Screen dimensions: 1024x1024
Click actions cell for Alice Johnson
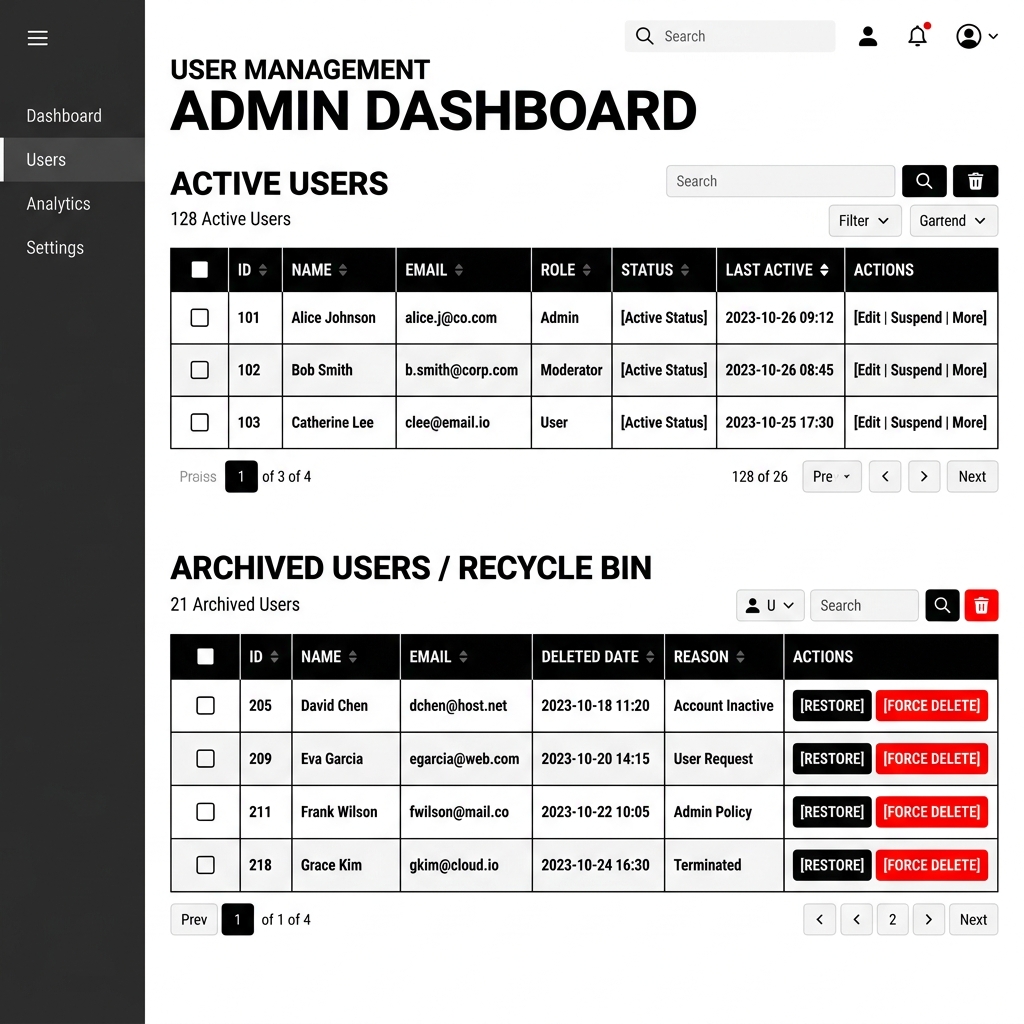coord(921,317)
